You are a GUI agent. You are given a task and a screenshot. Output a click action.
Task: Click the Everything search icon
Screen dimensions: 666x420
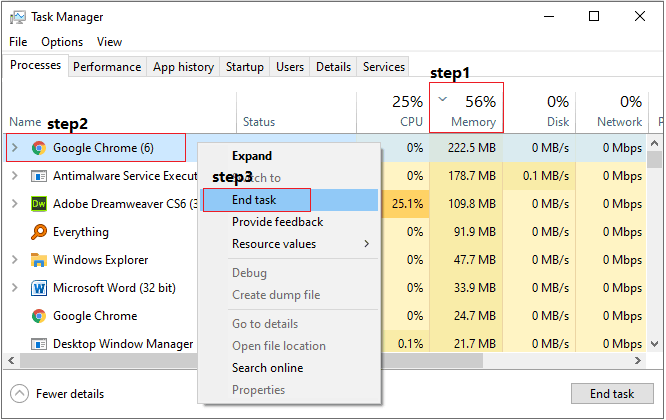pos(39,232)
